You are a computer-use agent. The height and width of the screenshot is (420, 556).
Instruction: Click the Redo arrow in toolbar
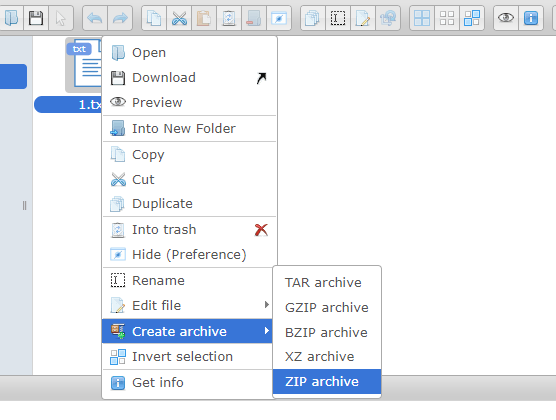click(x=120, y=18)
